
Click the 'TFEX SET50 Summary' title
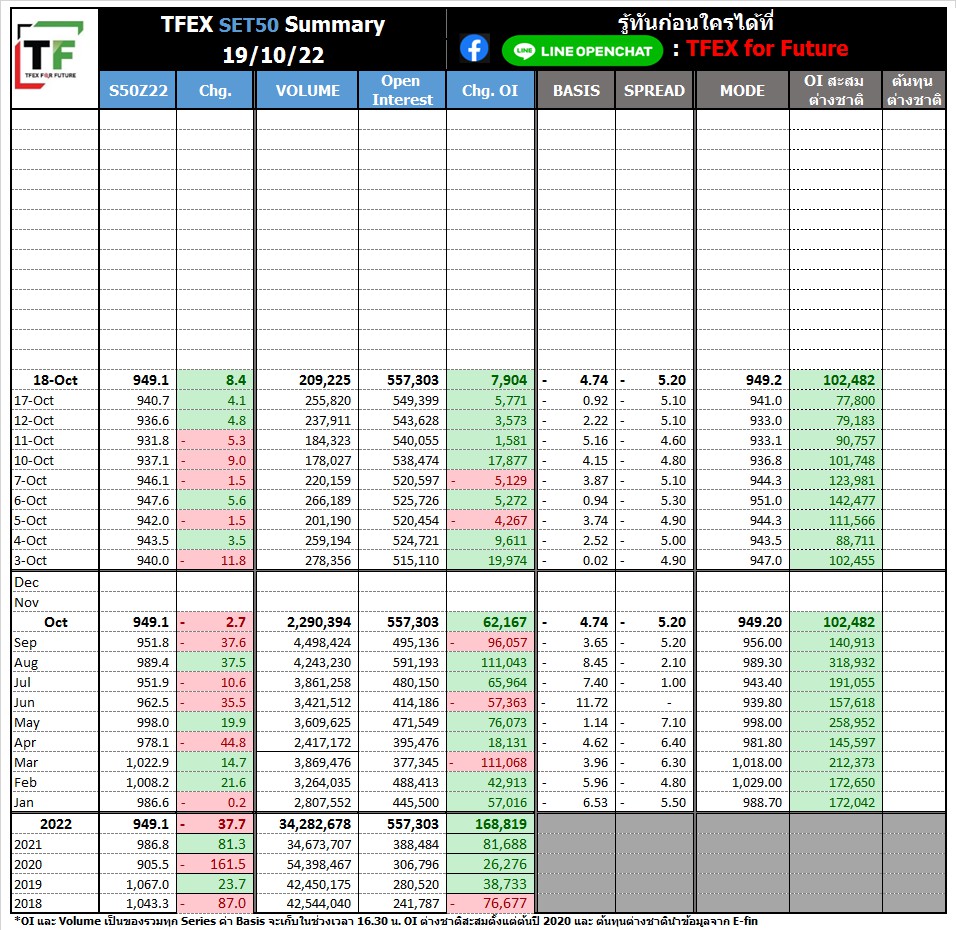pos(273,24)
